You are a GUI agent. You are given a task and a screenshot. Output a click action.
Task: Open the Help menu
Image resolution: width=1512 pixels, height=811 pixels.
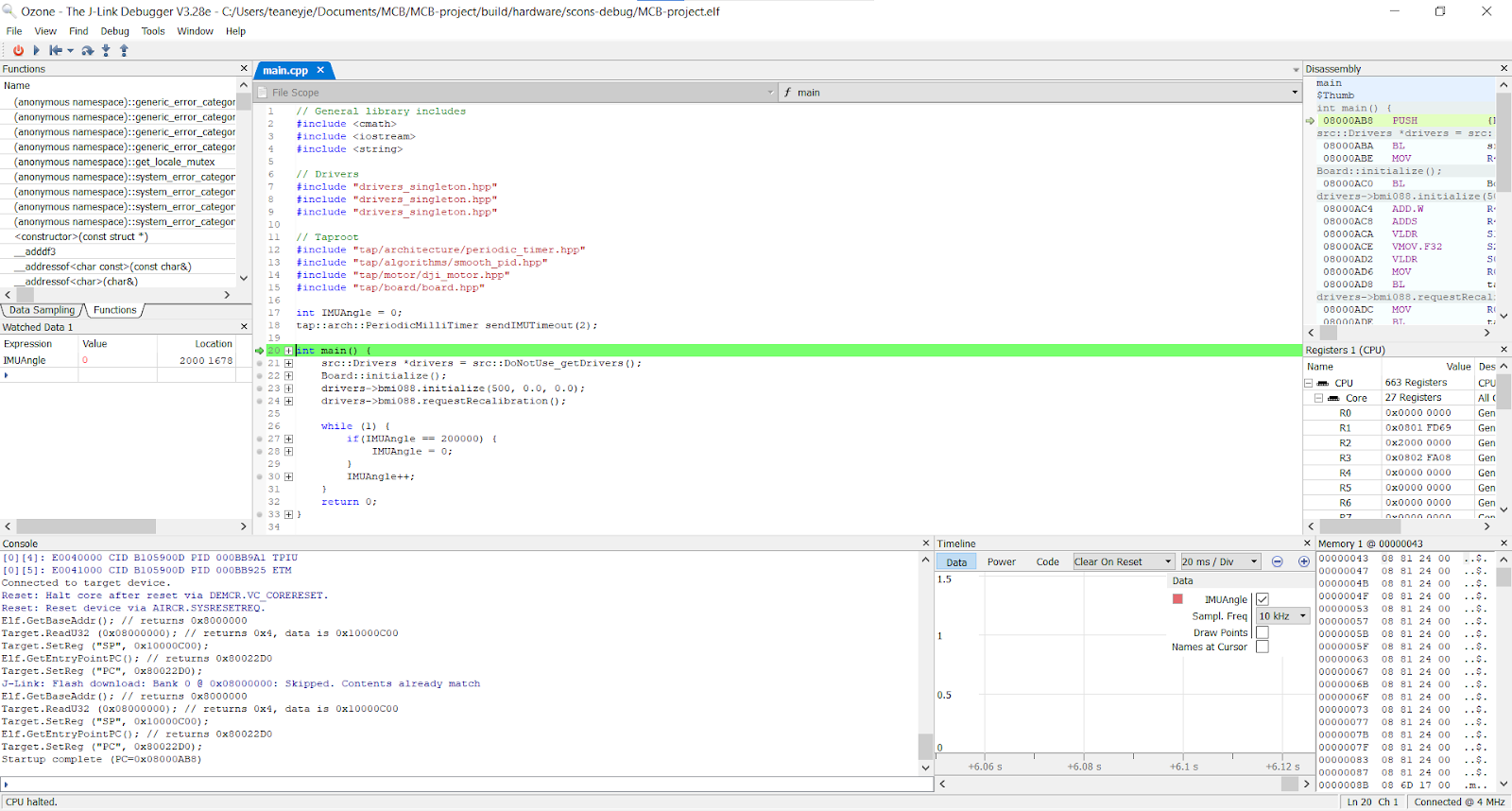point(235,31)
